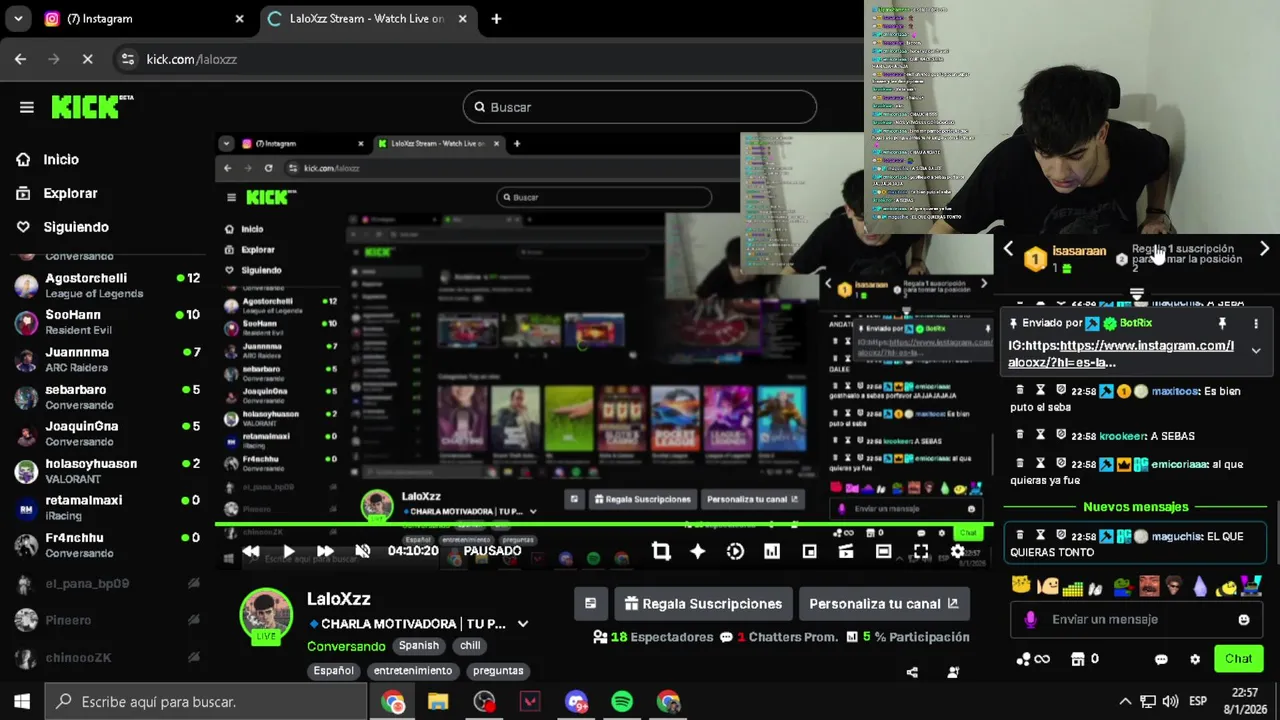Click the player icon left of theater mode
The height and width of the screenshot is (720, 1280).
coord(846,551)
